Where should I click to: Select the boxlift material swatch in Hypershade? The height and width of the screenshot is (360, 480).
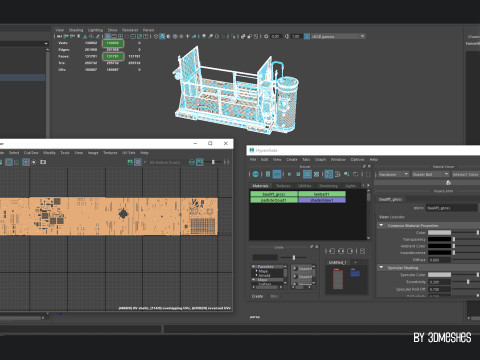click(274, 194)
